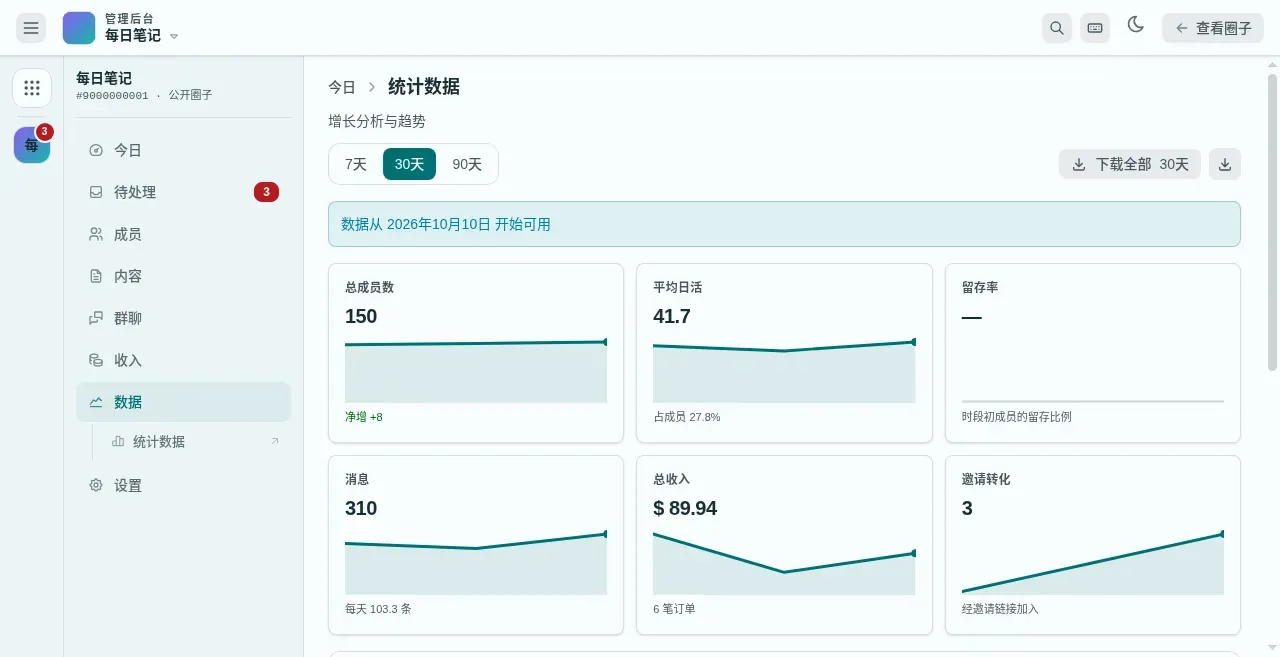The width and height of the screenshot is (1280, 657).
Task: Click the 下载全部 30天 button
Action: tap(1130, 164)
